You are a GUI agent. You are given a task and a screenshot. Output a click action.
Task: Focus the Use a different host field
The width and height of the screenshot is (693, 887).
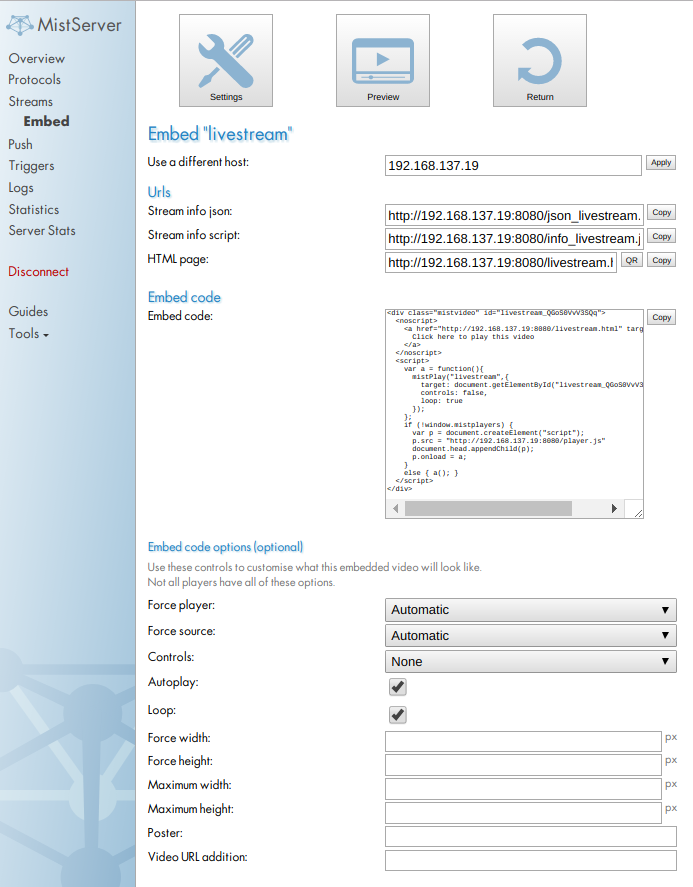point(513,166)
